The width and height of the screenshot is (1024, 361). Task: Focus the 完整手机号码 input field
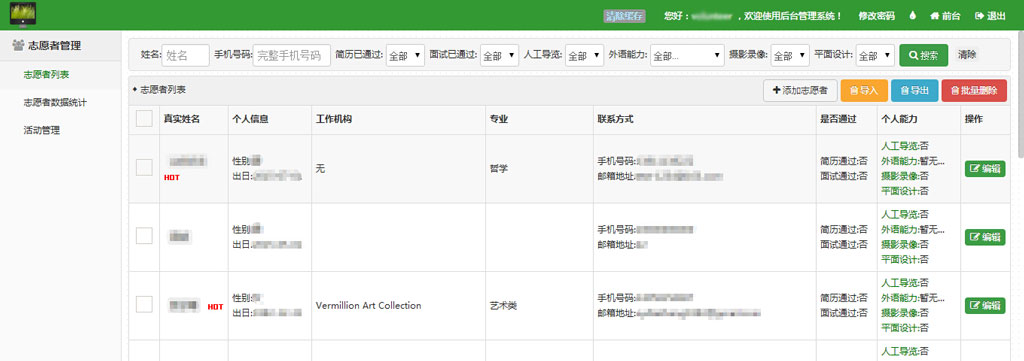[291, 55]
